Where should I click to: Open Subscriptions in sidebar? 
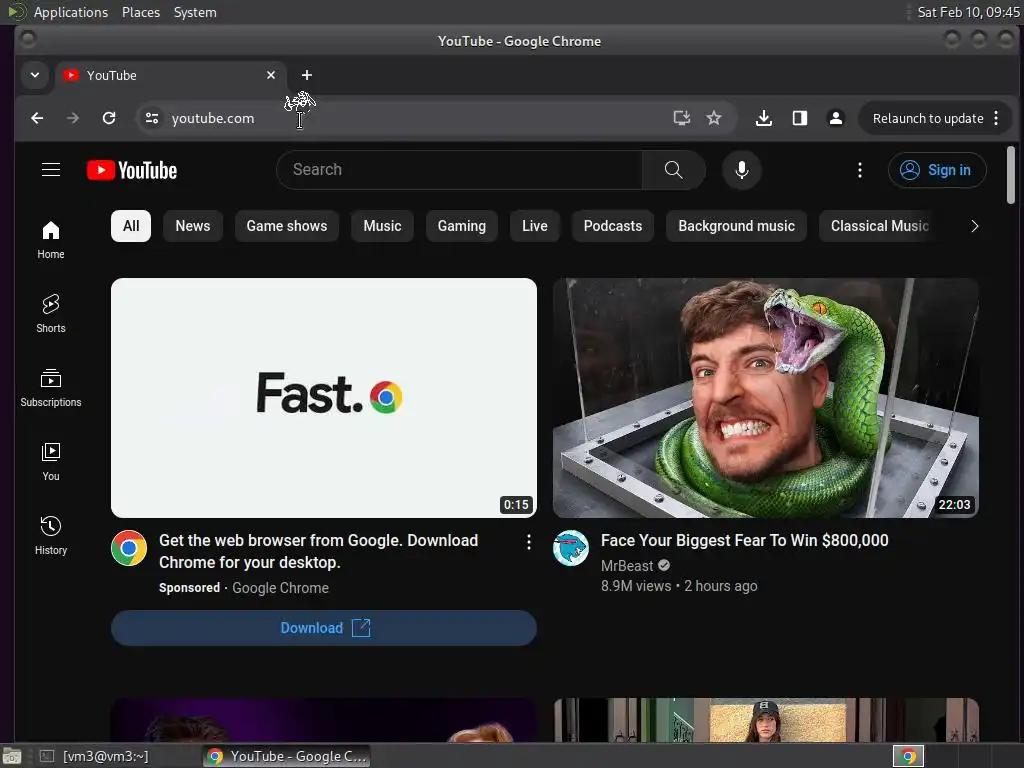[51, 388]
